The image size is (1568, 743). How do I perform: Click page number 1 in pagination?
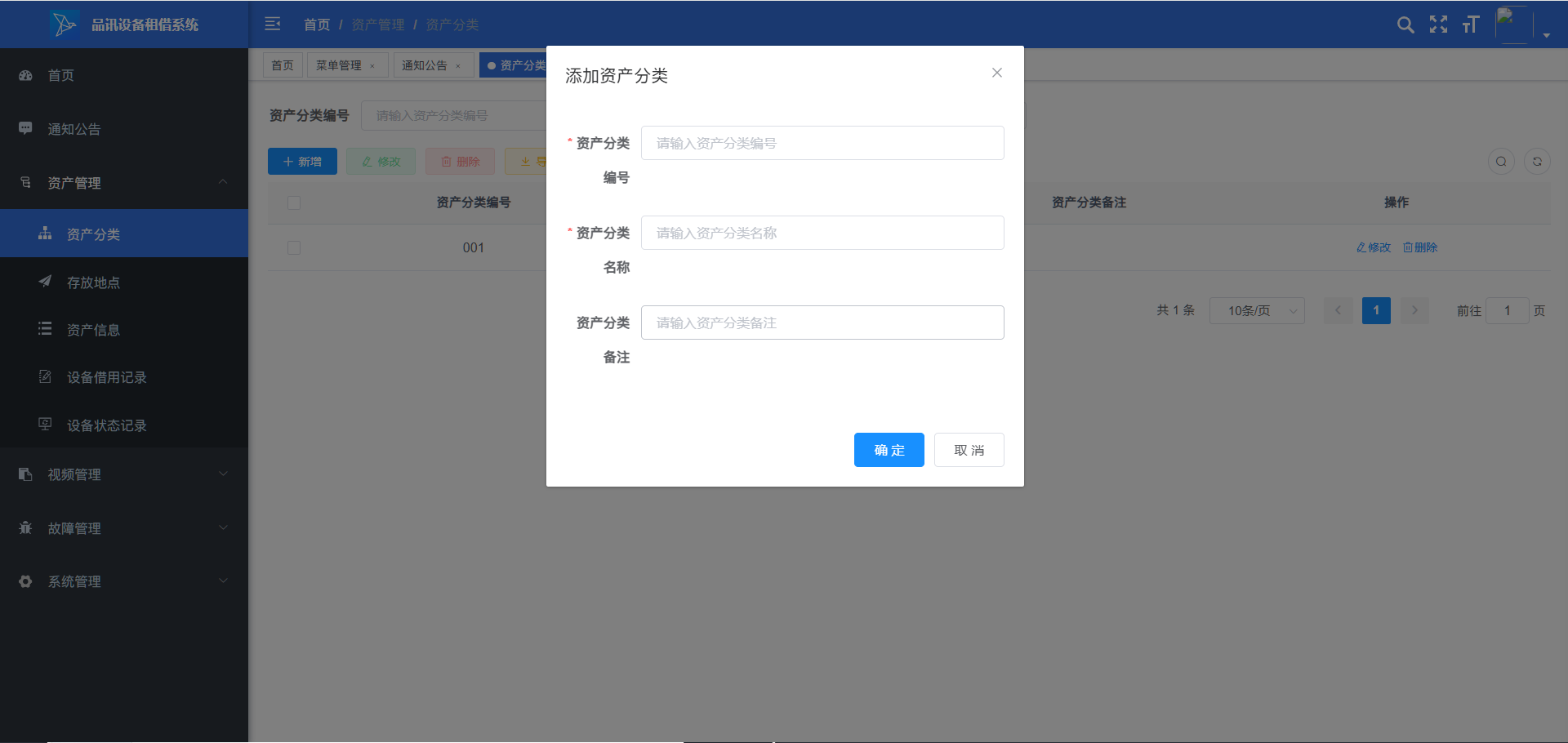[1376, 310]
